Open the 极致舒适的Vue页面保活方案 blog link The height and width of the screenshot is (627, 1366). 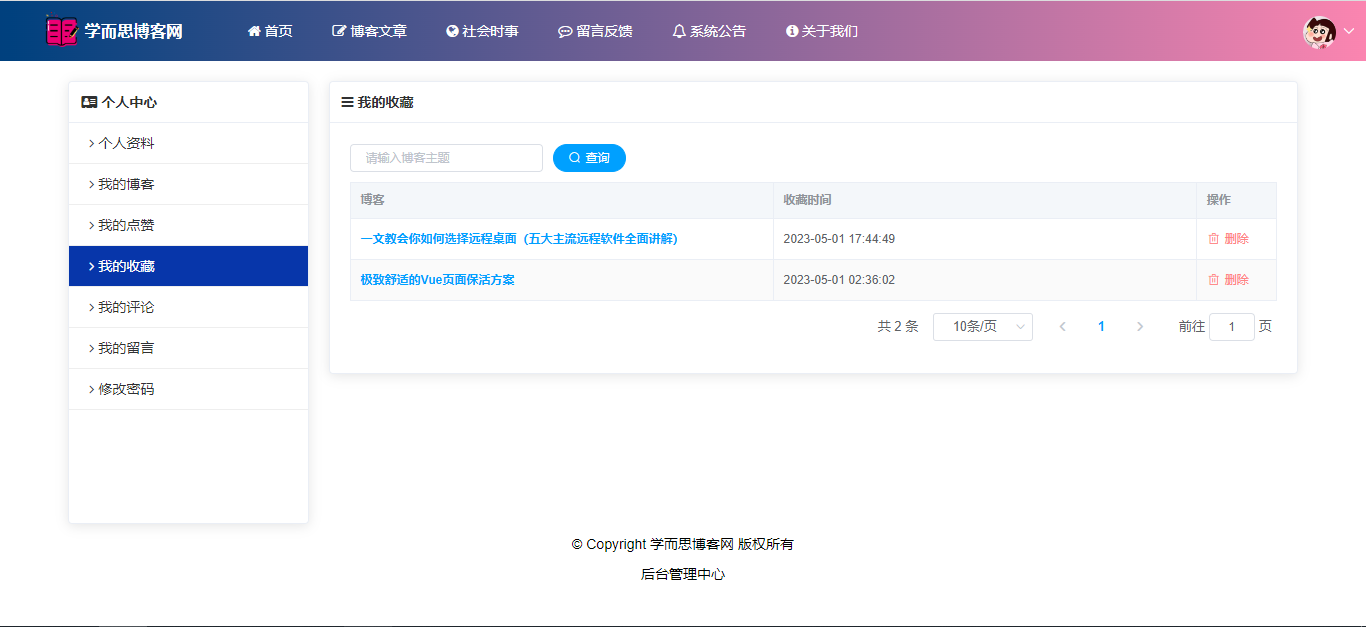[437, 280]
